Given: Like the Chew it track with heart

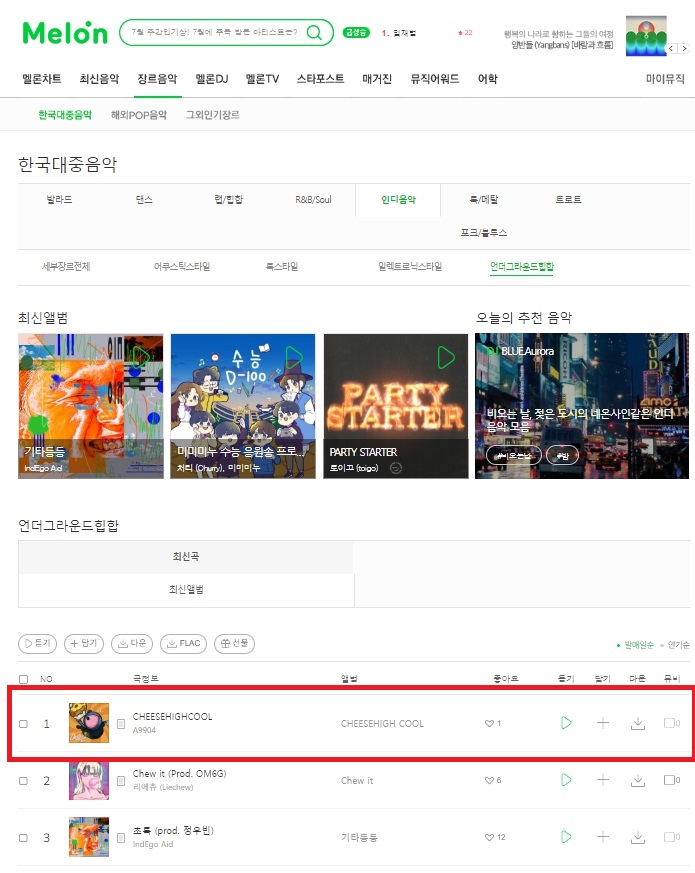Looking at the screenshot, I should tap(489, 780).
